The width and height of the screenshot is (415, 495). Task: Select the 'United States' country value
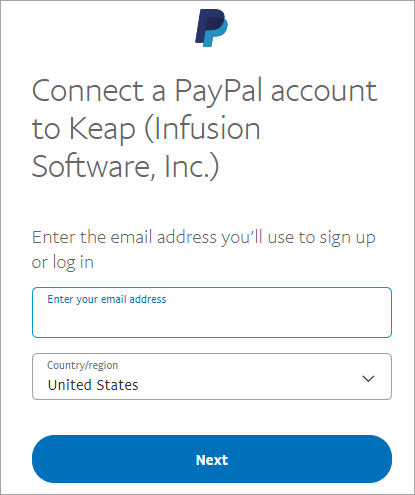click(93, 385)
